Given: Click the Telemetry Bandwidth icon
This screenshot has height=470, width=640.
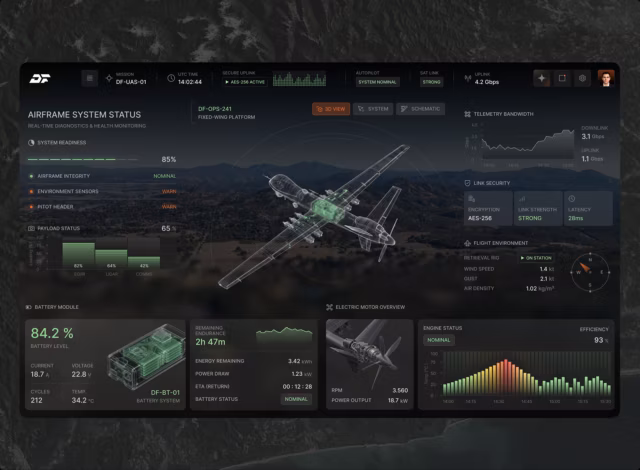Looking at the screenshot, I should click(467, 114).
